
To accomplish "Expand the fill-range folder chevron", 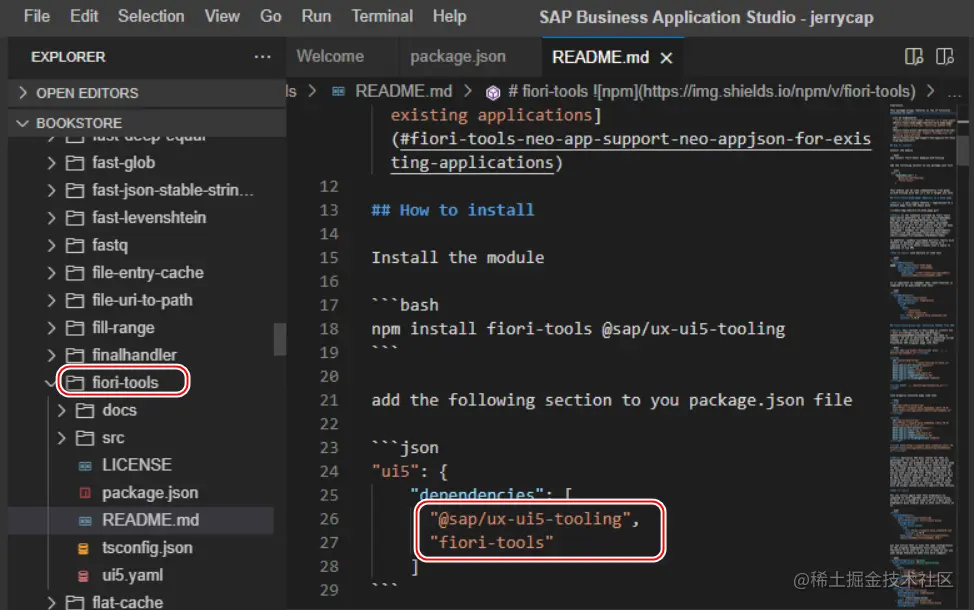I will point(51,327).
